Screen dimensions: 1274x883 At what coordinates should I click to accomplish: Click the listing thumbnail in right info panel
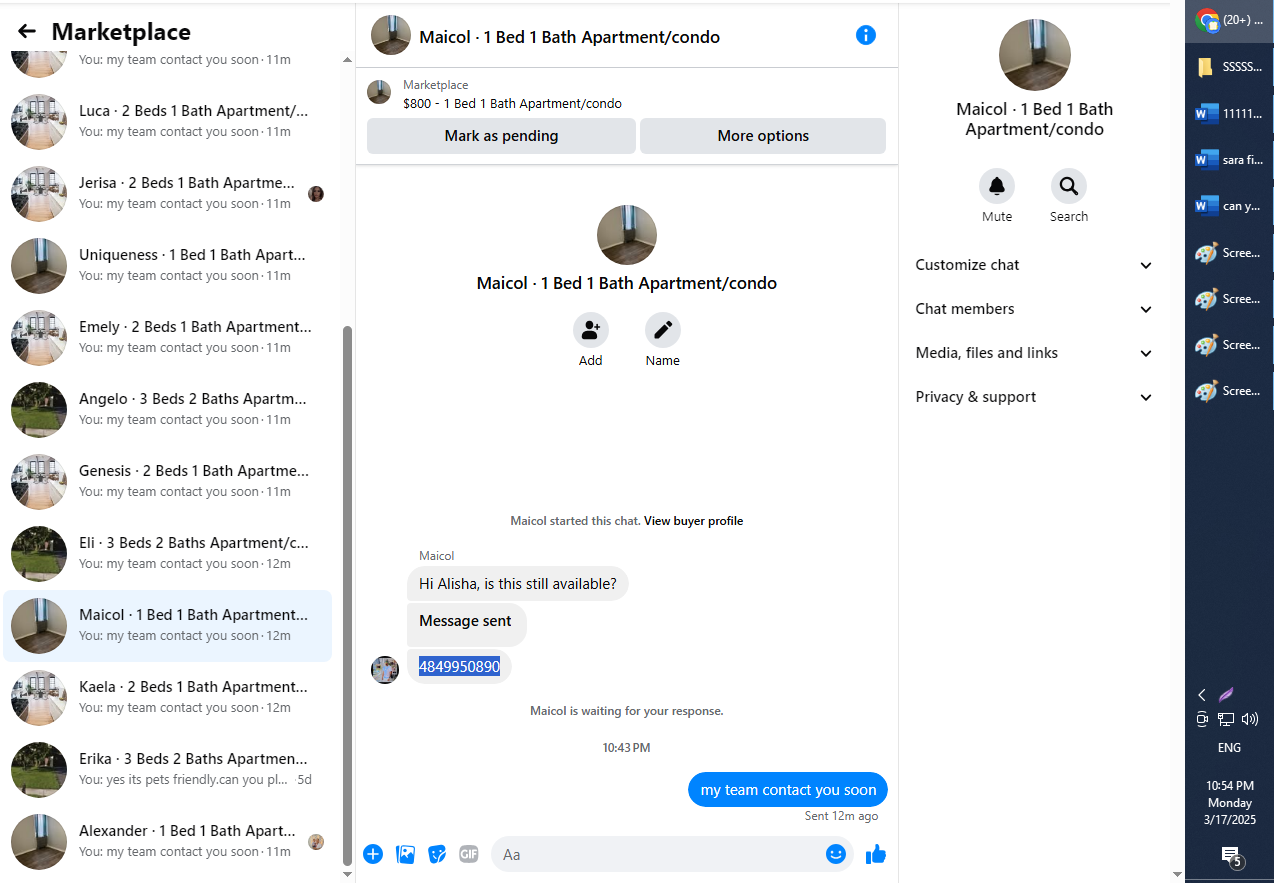click(1034, 55)
